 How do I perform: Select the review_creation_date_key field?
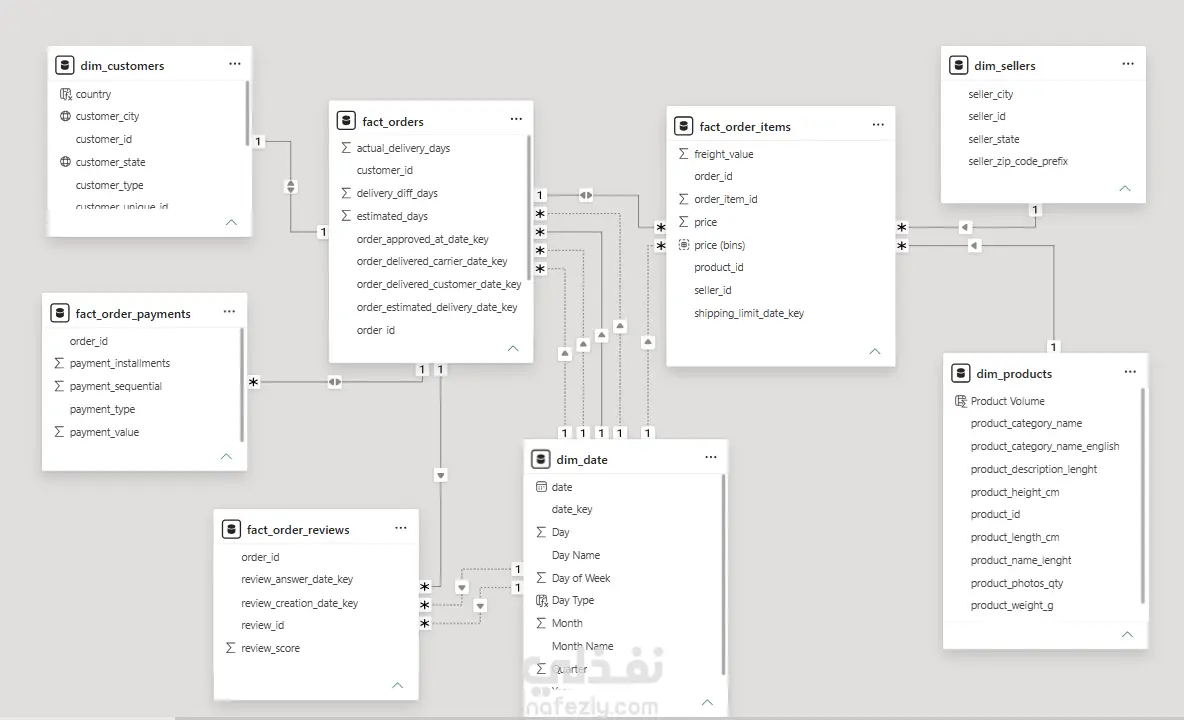(x=300, y=603)
